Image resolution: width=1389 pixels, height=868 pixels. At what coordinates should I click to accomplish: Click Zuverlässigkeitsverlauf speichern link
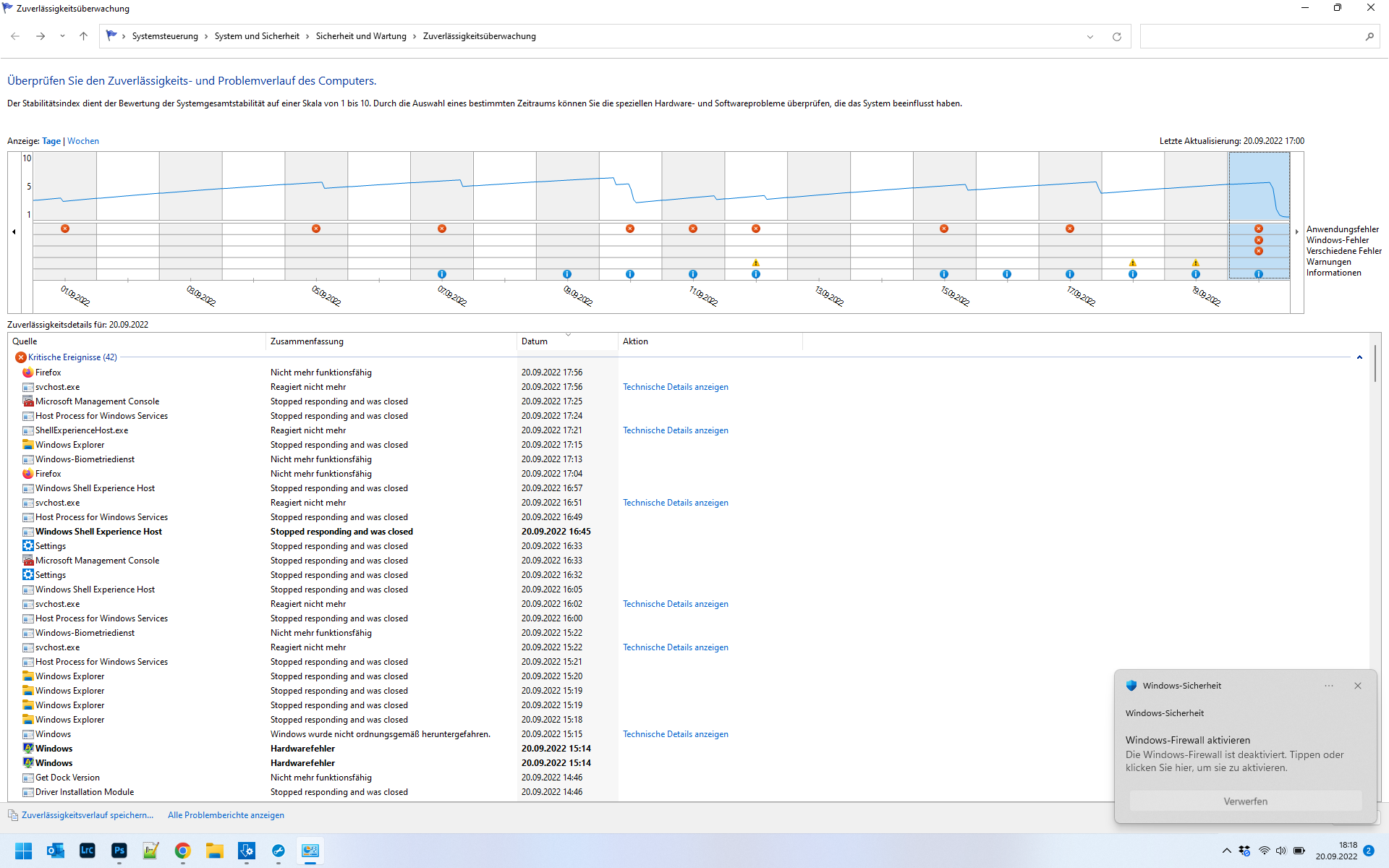tap(87, 815)
